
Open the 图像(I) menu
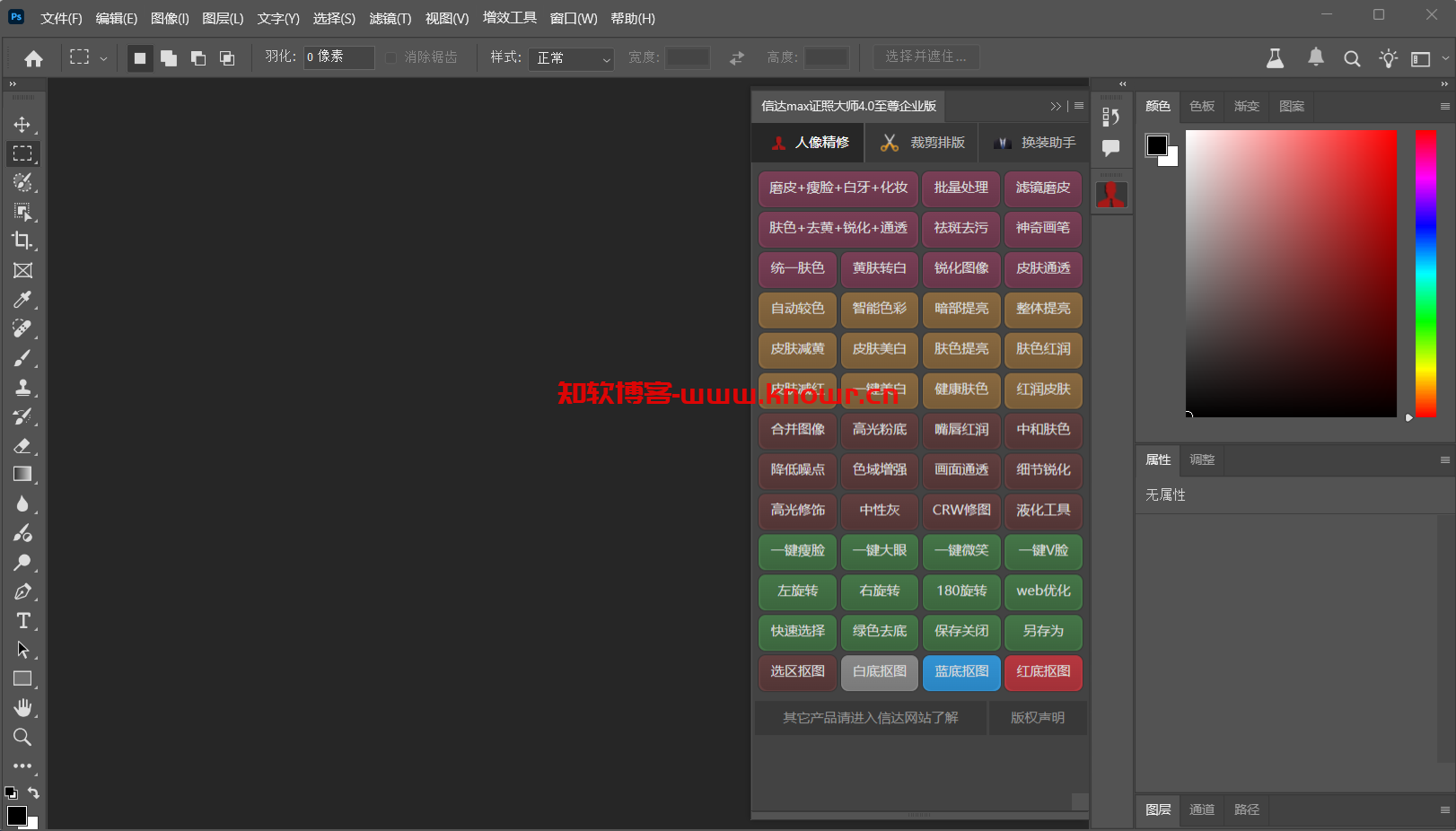[x=170, y=19]
